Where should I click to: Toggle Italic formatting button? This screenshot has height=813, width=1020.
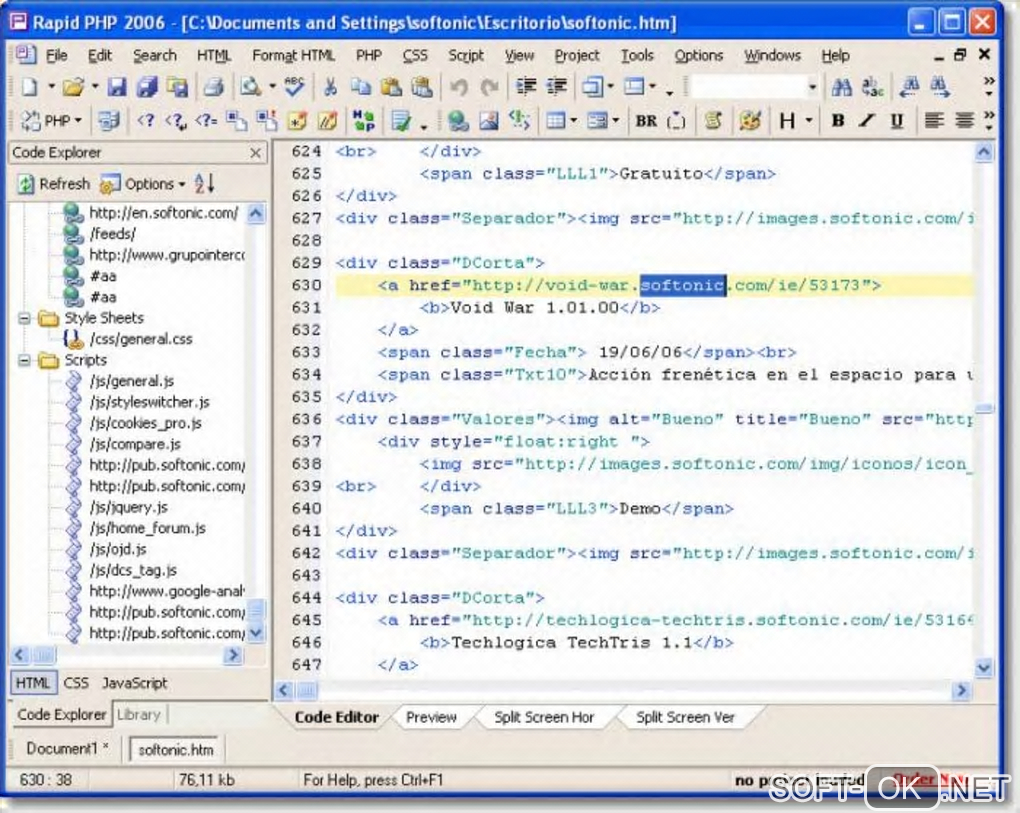tap(866, 121)
